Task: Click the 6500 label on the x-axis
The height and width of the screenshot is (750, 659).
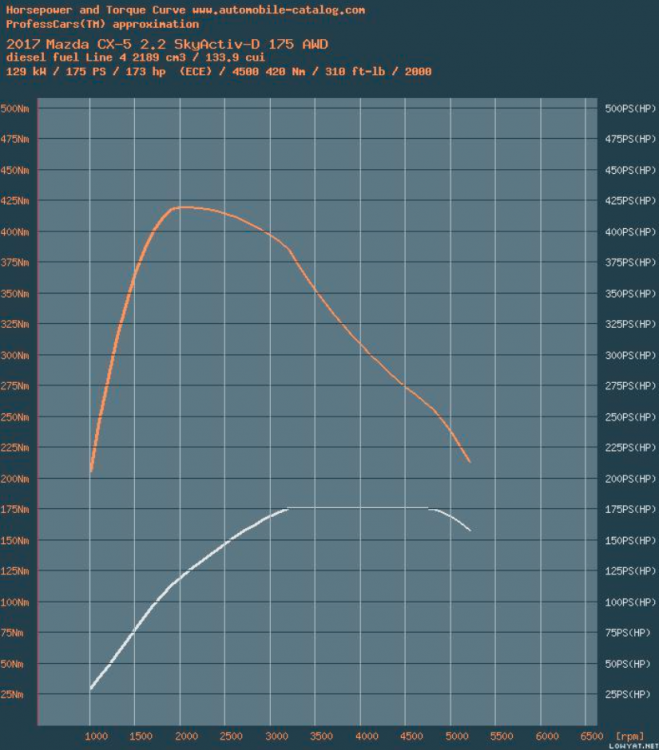Action: click(x=588, y=735)
